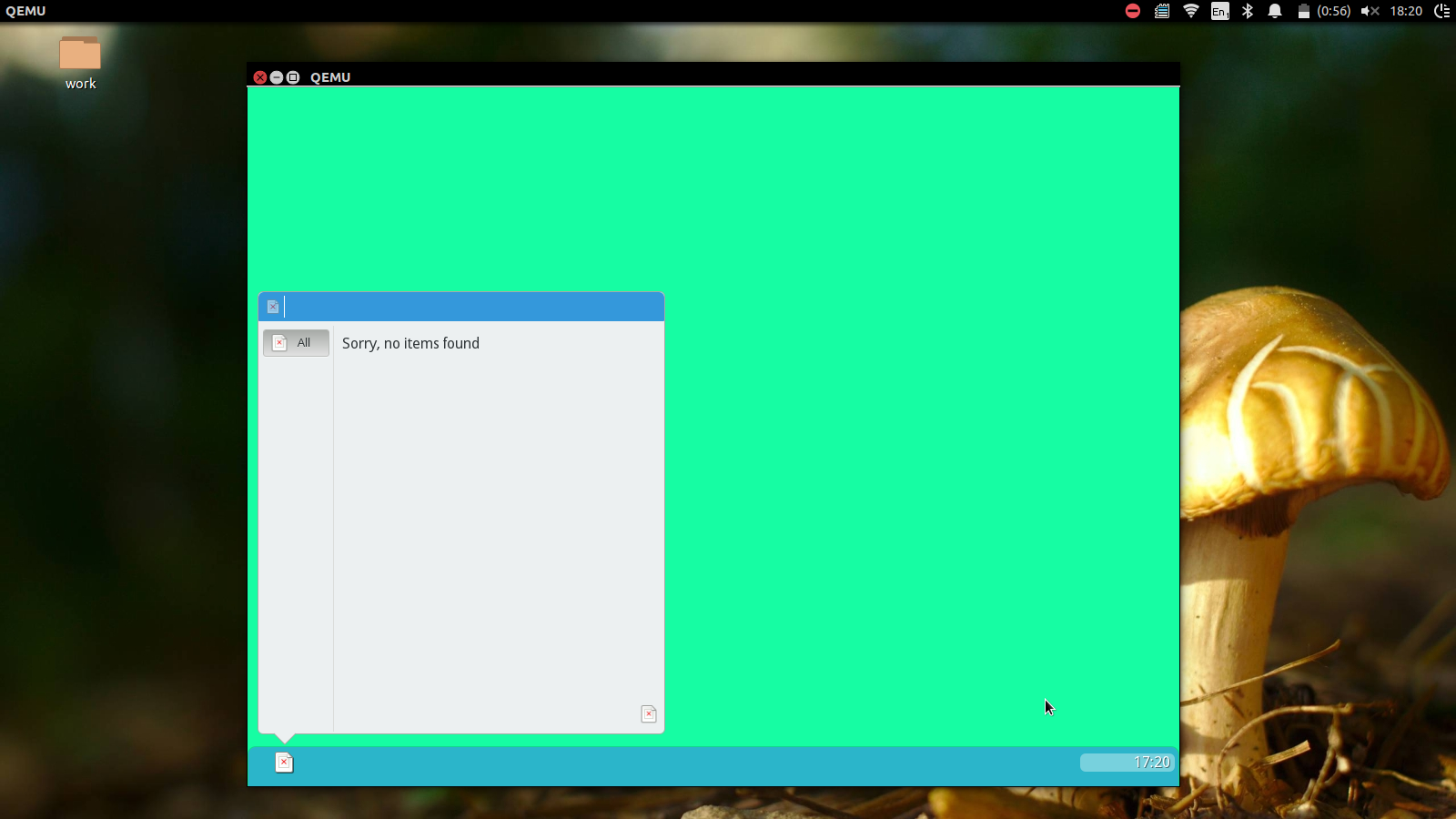The image size is (1456, 819).
Task: Click the QEMU app name in top panel
Action: click(25, 11)
